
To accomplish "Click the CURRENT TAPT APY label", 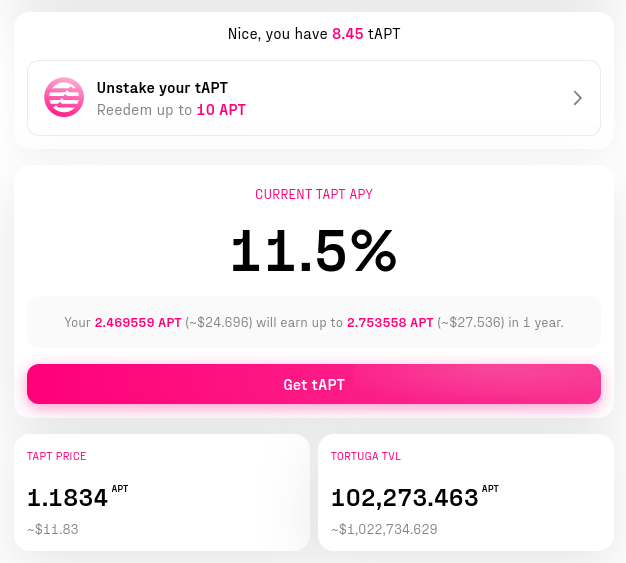I will pos(314,194).
